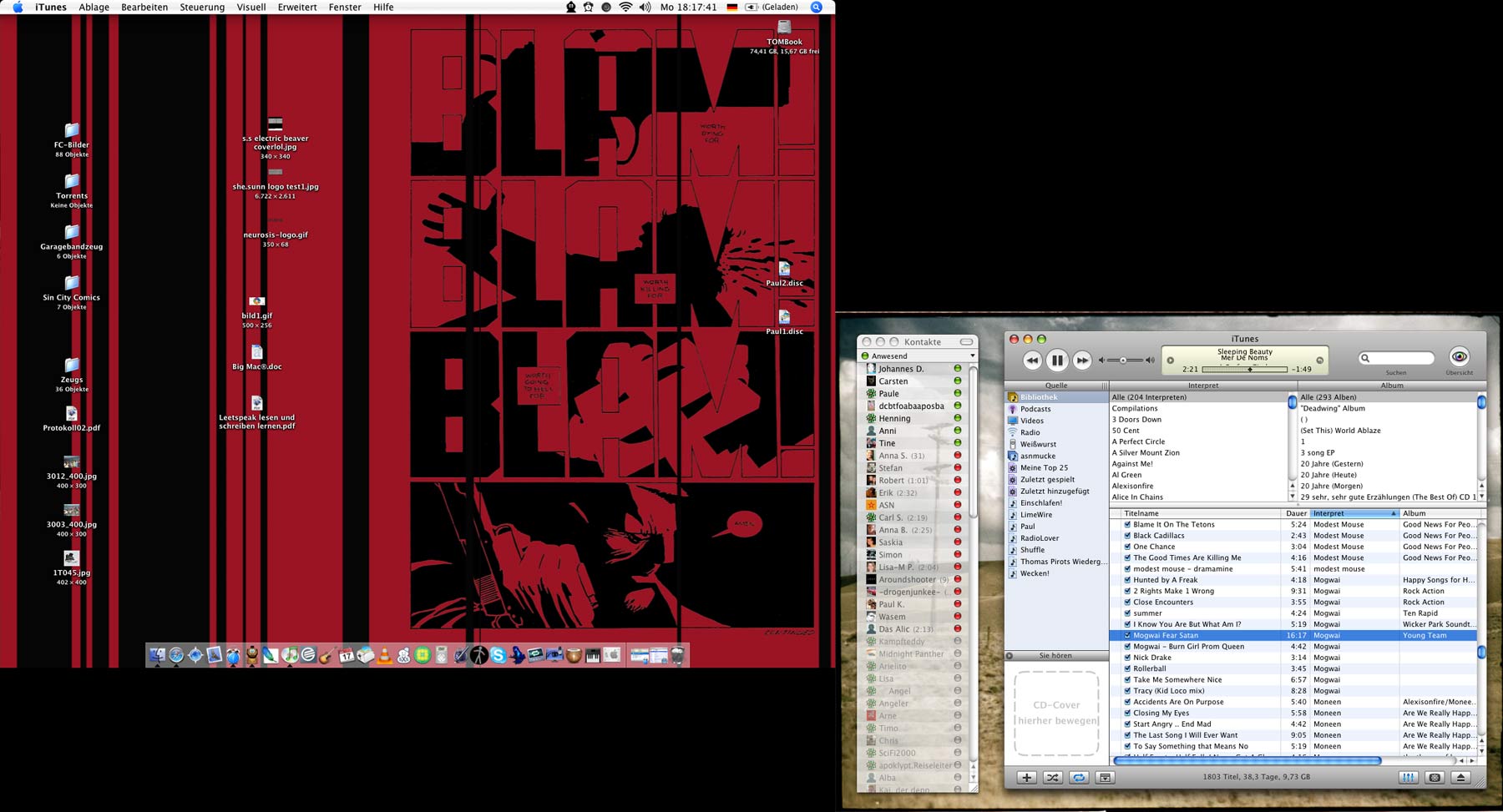This screenshot has width=1503, height=812.
Task: Uncheck the Blame It On The Tetons checkbox
Action: click(x=1127, y=525)
